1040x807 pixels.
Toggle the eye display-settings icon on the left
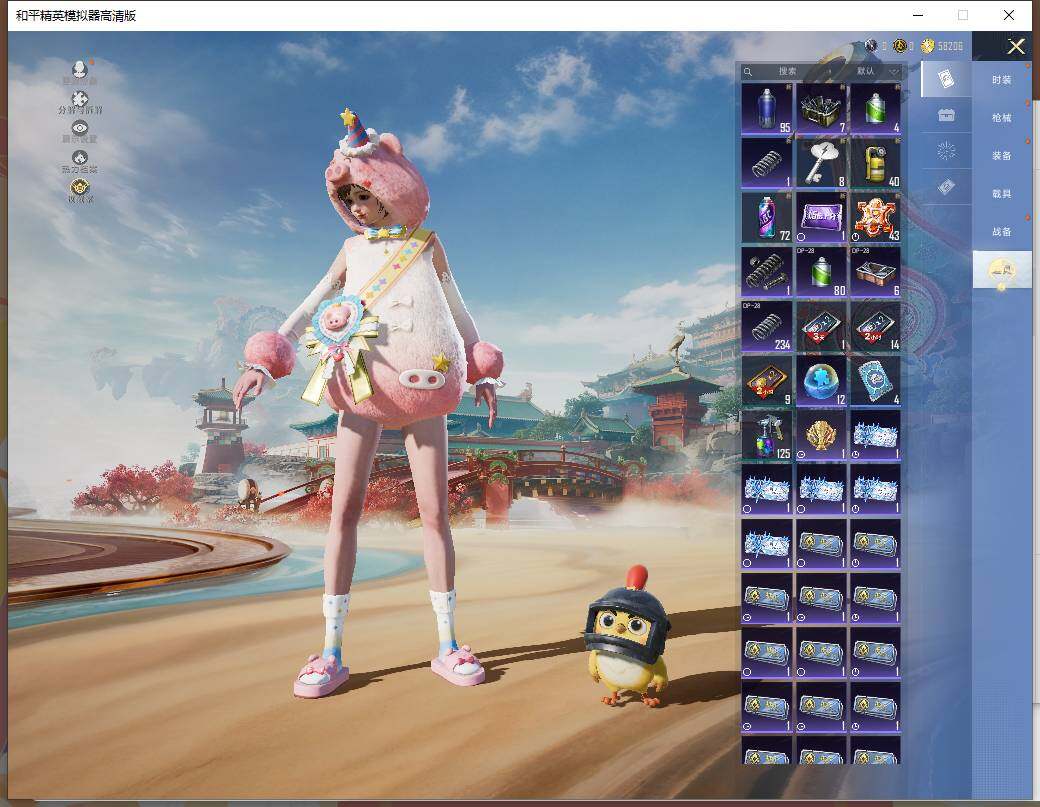tap(80, 131)
